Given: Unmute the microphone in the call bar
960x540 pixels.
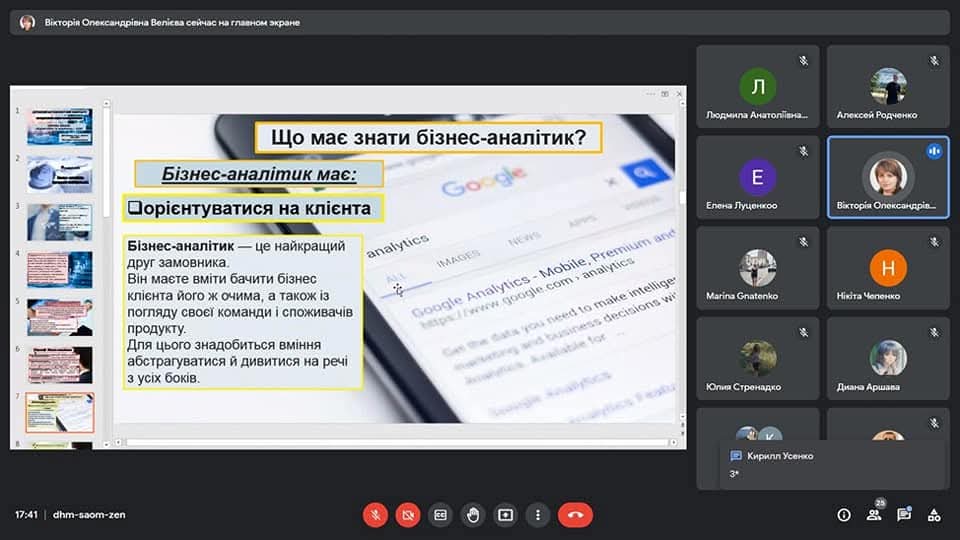Looking at the screenshot, I should [376, 515].
